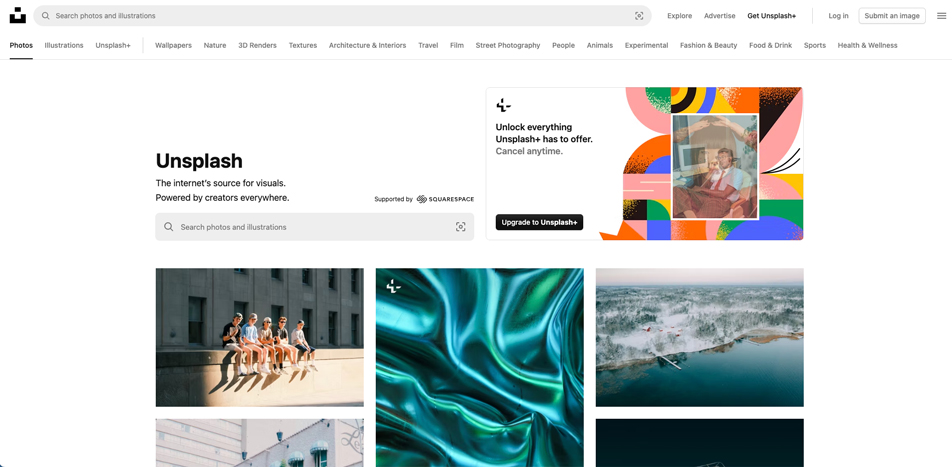Screen dimensions: 952x467
Task: Open Travel category
Action: coord(428,46)
